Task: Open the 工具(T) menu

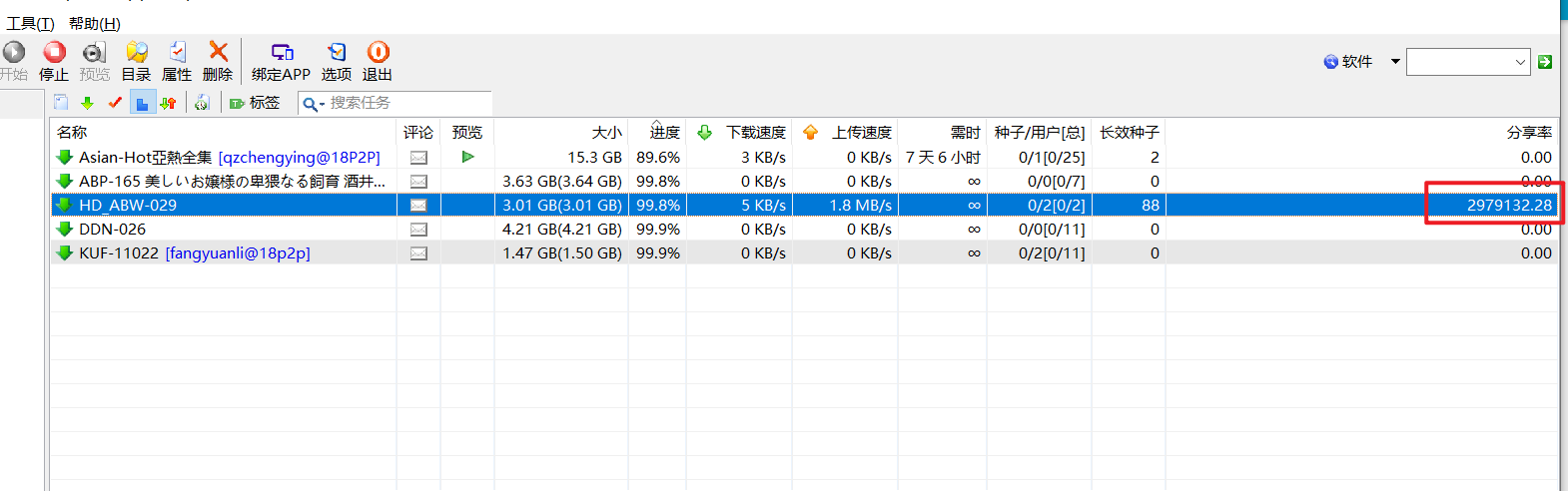Action: [x=30, y=23]
